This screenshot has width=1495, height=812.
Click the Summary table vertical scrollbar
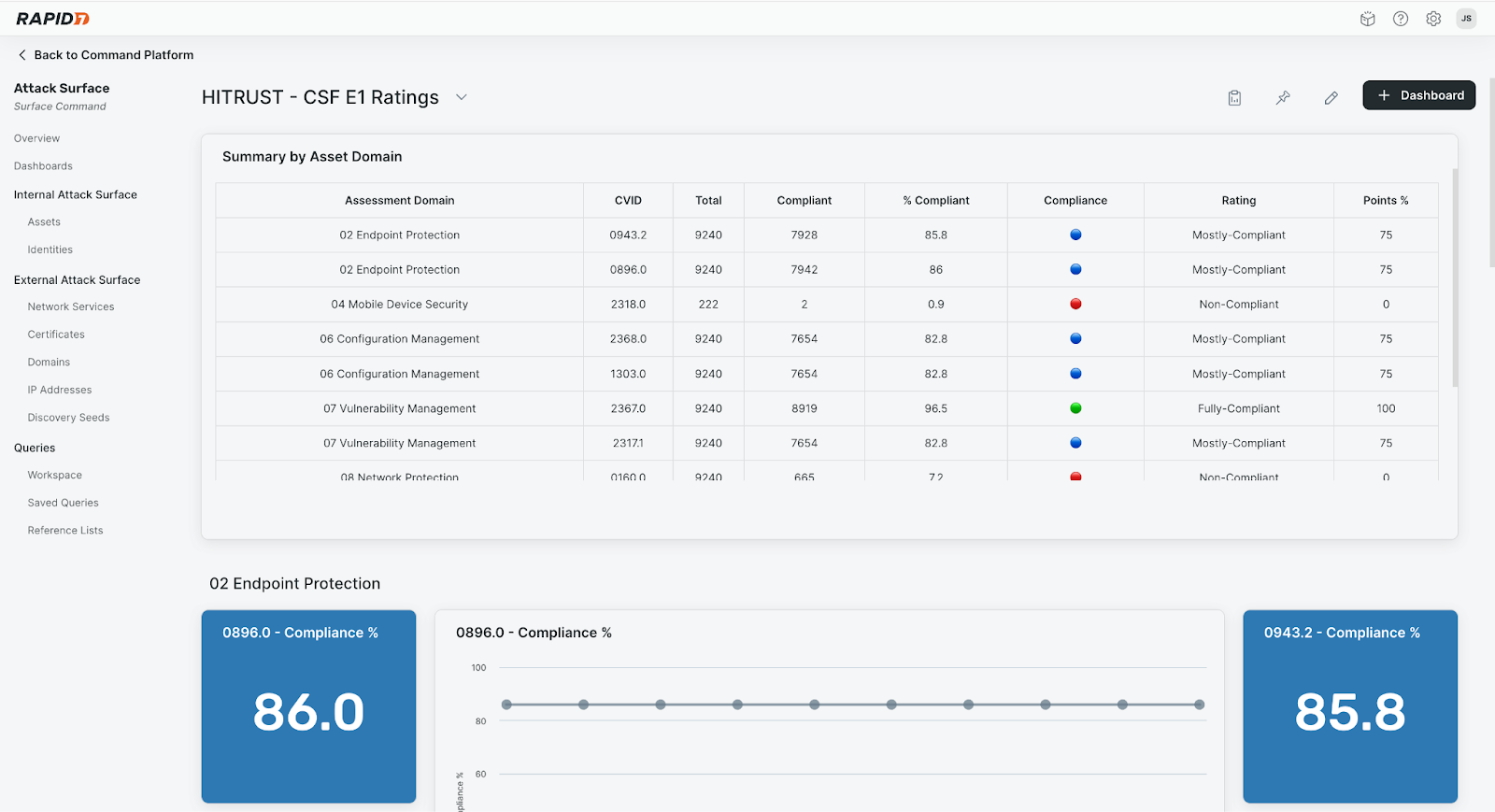tap(1454, 278)
